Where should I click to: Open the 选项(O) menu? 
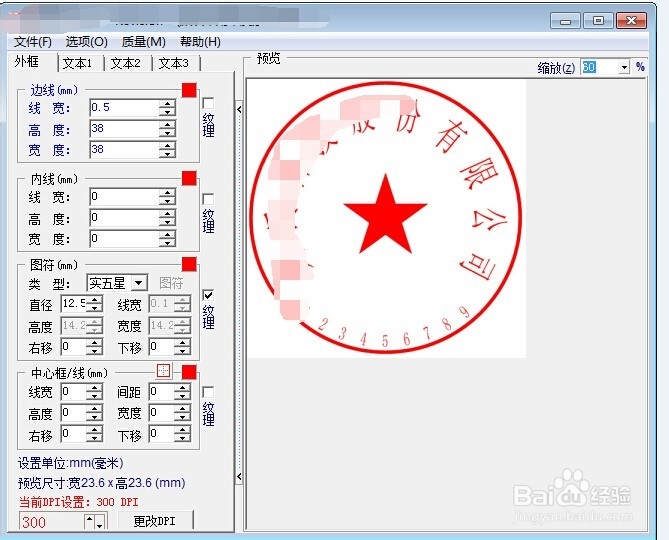coord(87,42)
